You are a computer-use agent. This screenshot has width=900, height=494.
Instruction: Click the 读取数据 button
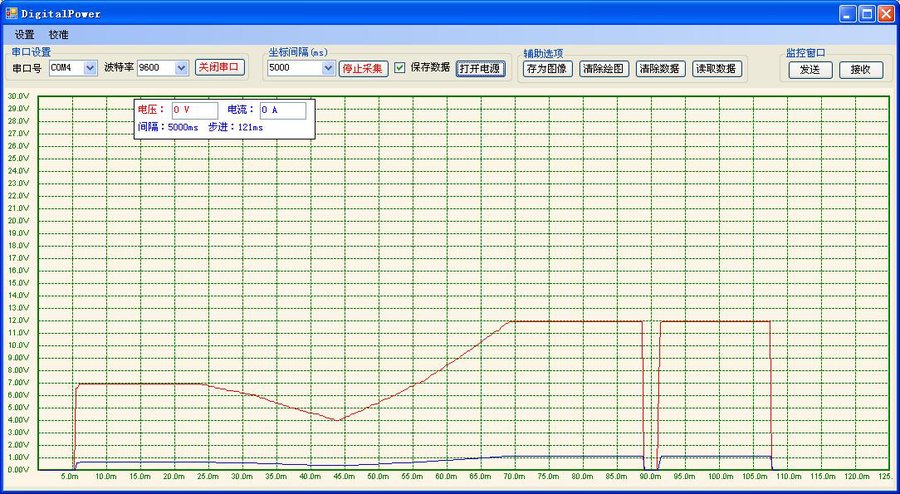[717, 69]
